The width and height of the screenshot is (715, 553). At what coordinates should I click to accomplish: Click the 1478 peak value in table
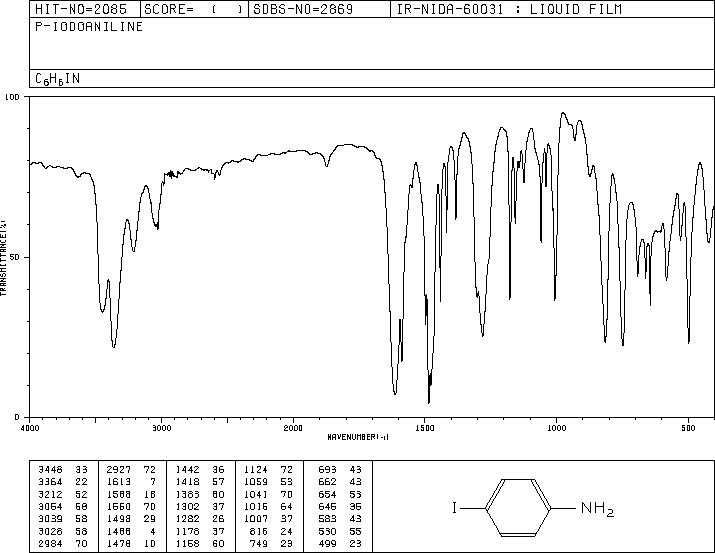pos(119,543)
